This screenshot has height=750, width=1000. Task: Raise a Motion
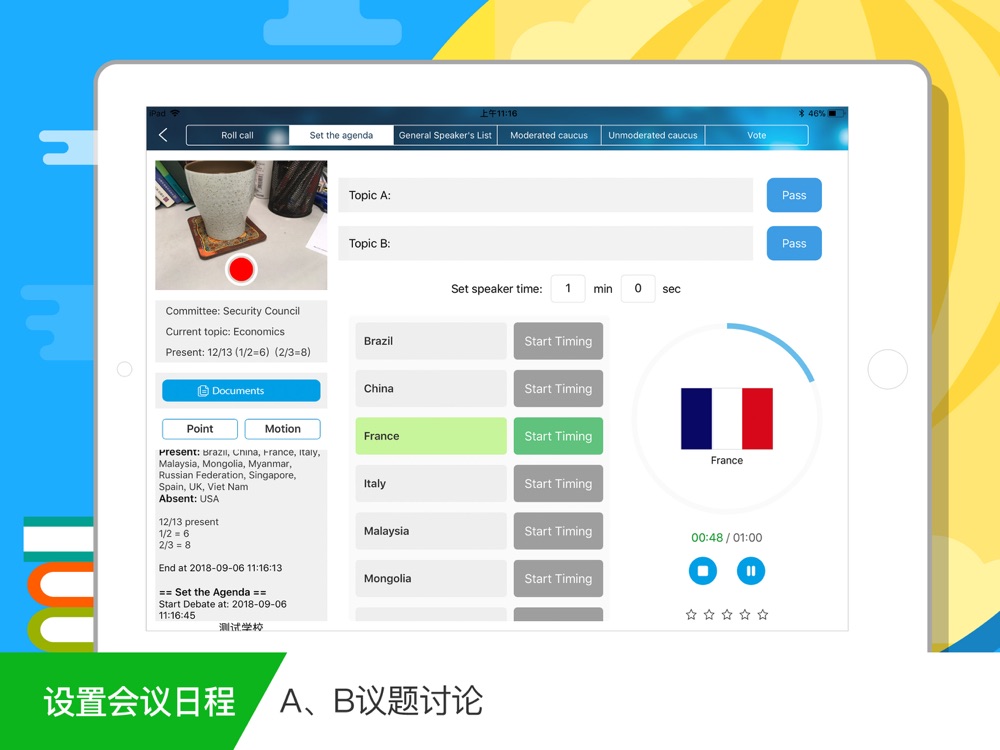tap(283, 429)
